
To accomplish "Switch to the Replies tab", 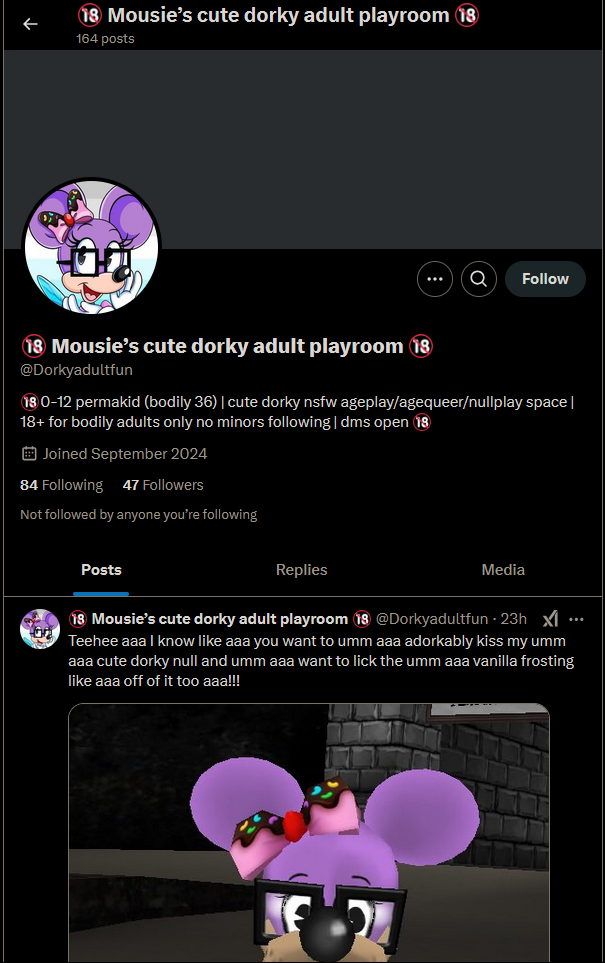I will click(x=302, y=570).
